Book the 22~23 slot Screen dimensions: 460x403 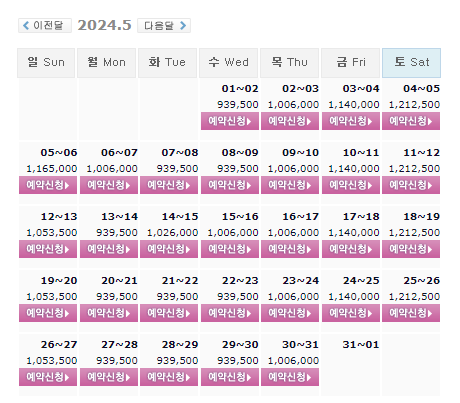pyautogui.click(x=230, y=313)
